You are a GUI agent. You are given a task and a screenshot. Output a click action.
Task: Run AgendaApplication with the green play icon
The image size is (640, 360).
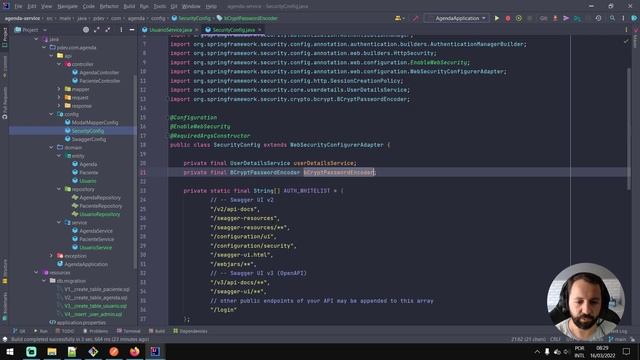pyautogui.click(x=497, y=18)
